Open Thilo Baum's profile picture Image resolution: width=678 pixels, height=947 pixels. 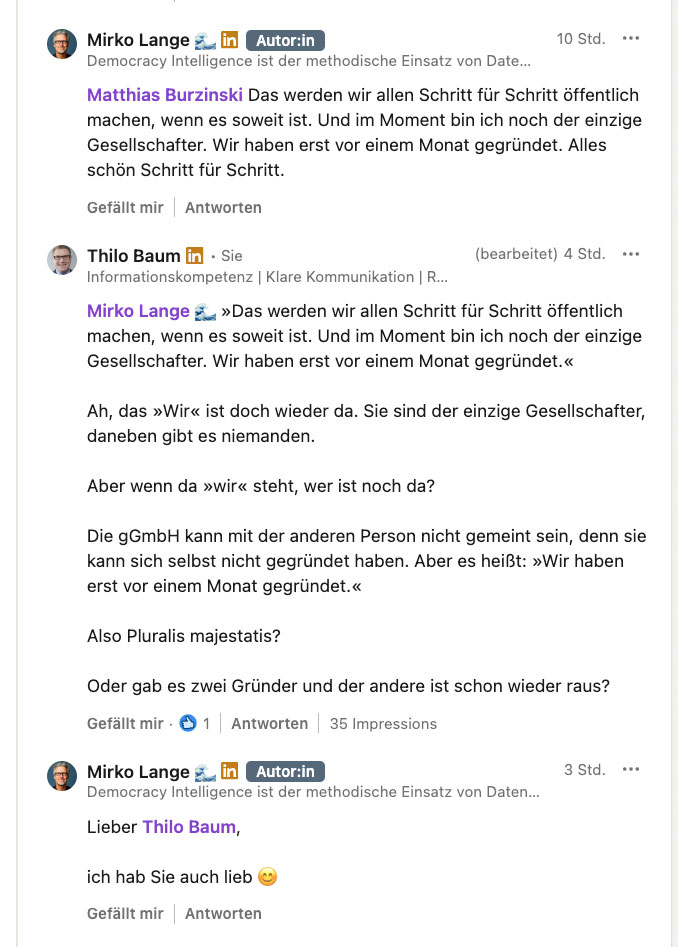62,260
